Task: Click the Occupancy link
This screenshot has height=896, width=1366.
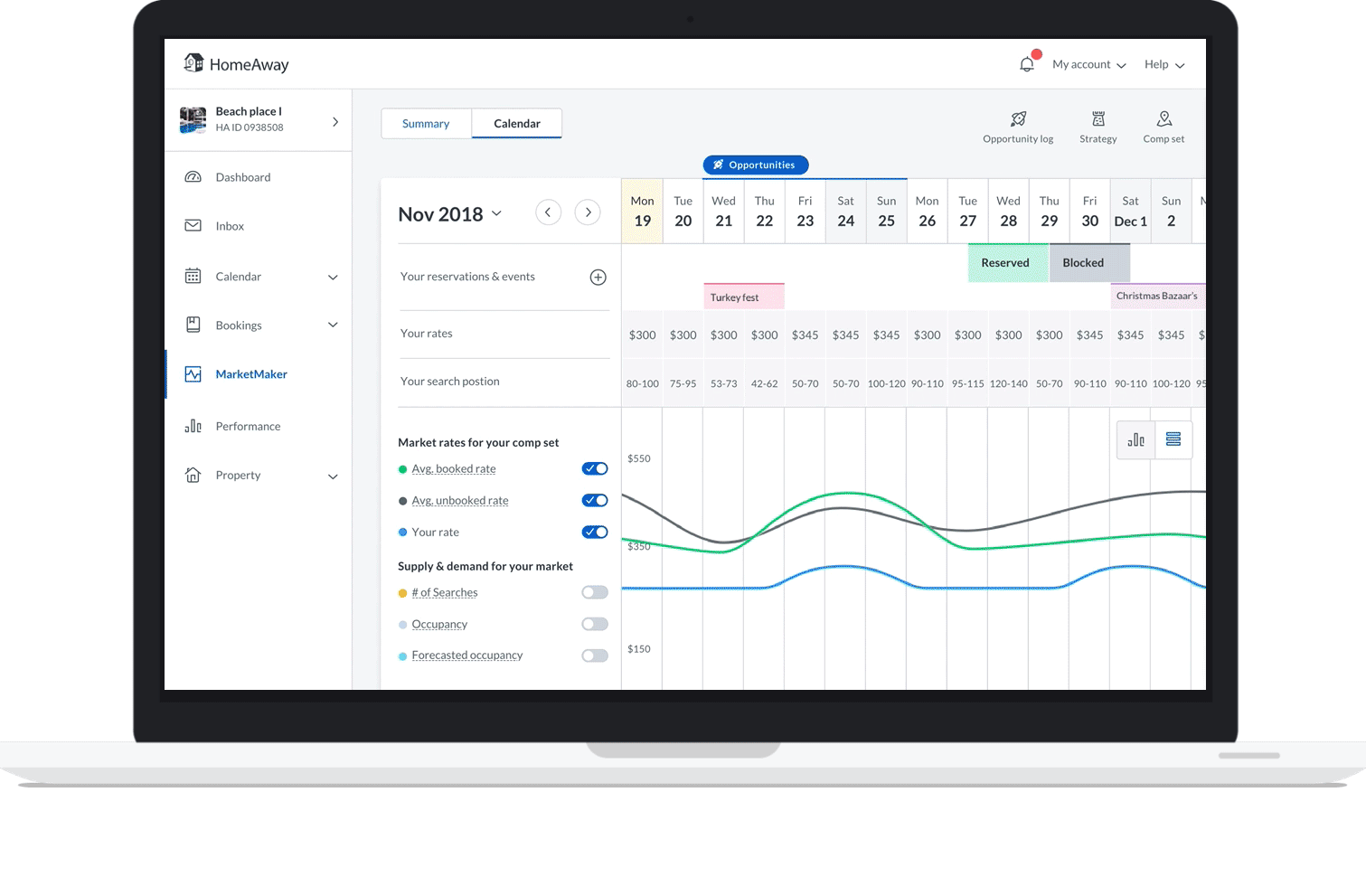Action: pos(439,624)
